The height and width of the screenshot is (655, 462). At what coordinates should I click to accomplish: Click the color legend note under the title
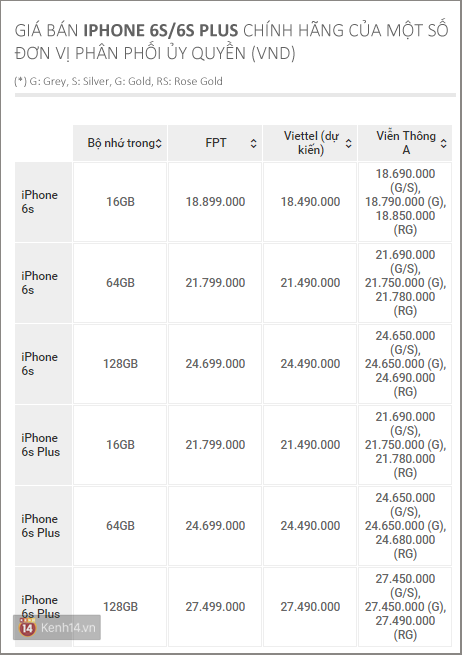(118, 81)
